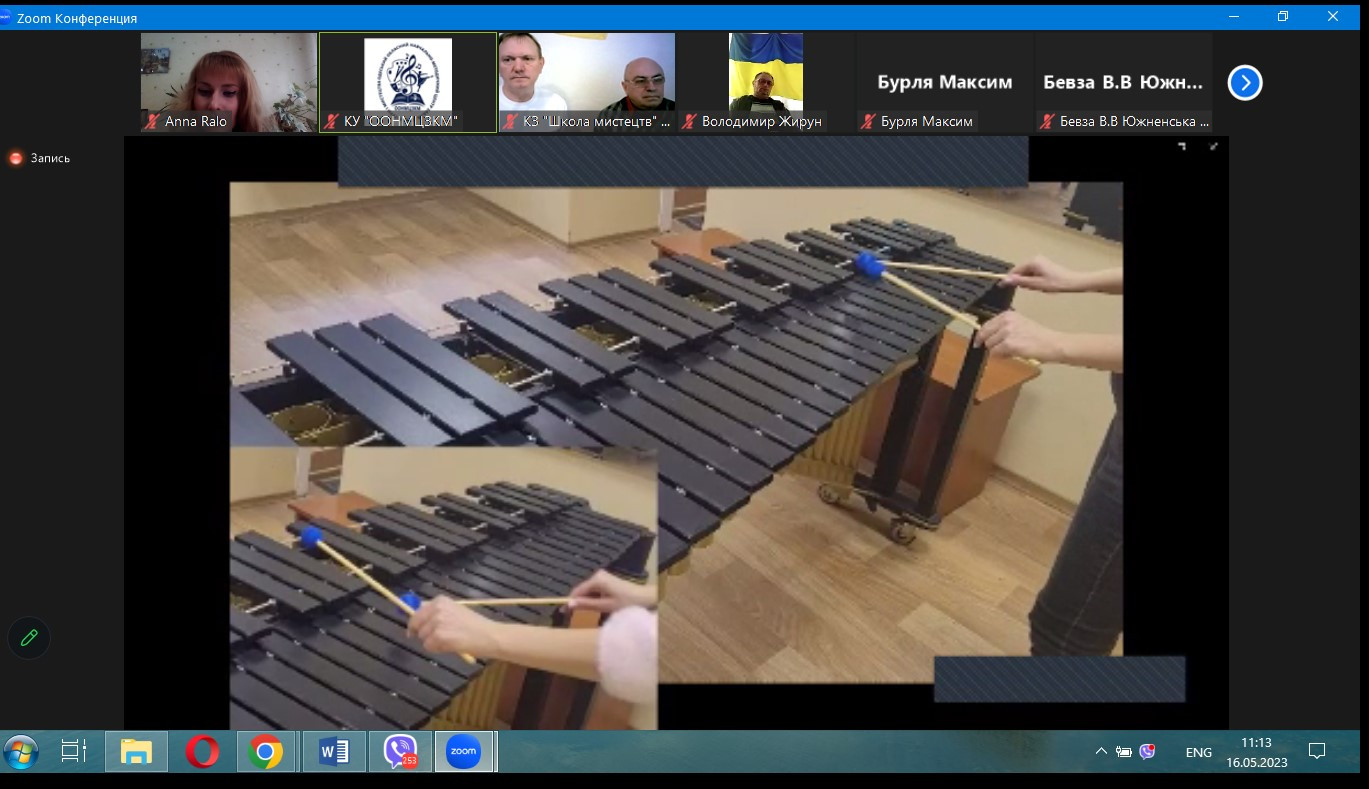
Task: Open the Windows Start menu
Action: (x=21, y=751)
